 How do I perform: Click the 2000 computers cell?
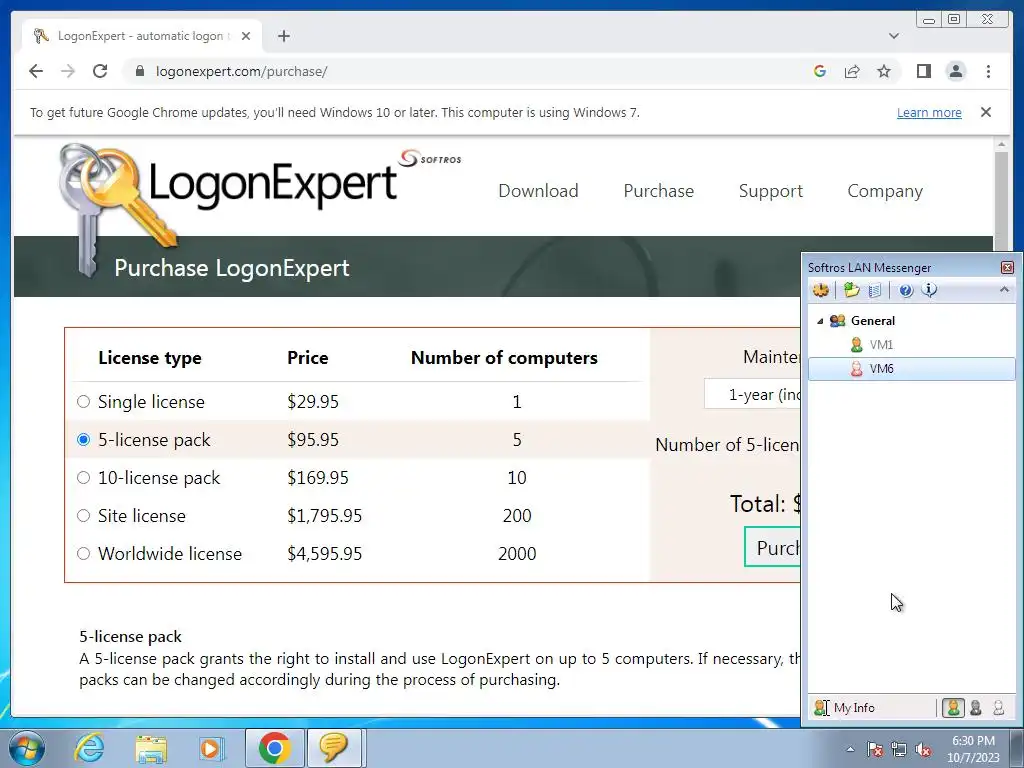point(517,553)
